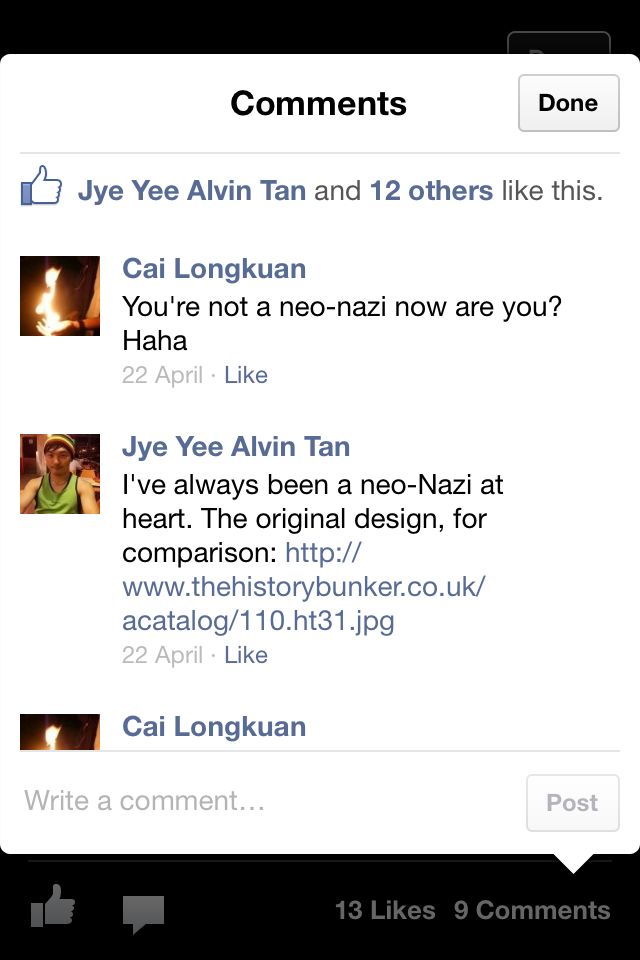
Task: Tap the dimmed button behind the popup
Action: click(559, 43)
